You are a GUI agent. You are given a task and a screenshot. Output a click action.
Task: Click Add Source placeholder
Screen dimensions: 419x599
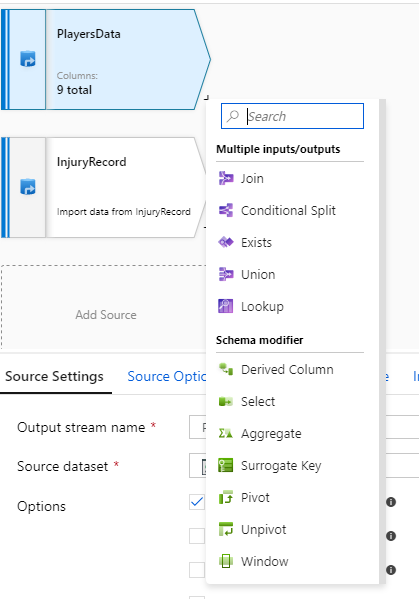106,315
